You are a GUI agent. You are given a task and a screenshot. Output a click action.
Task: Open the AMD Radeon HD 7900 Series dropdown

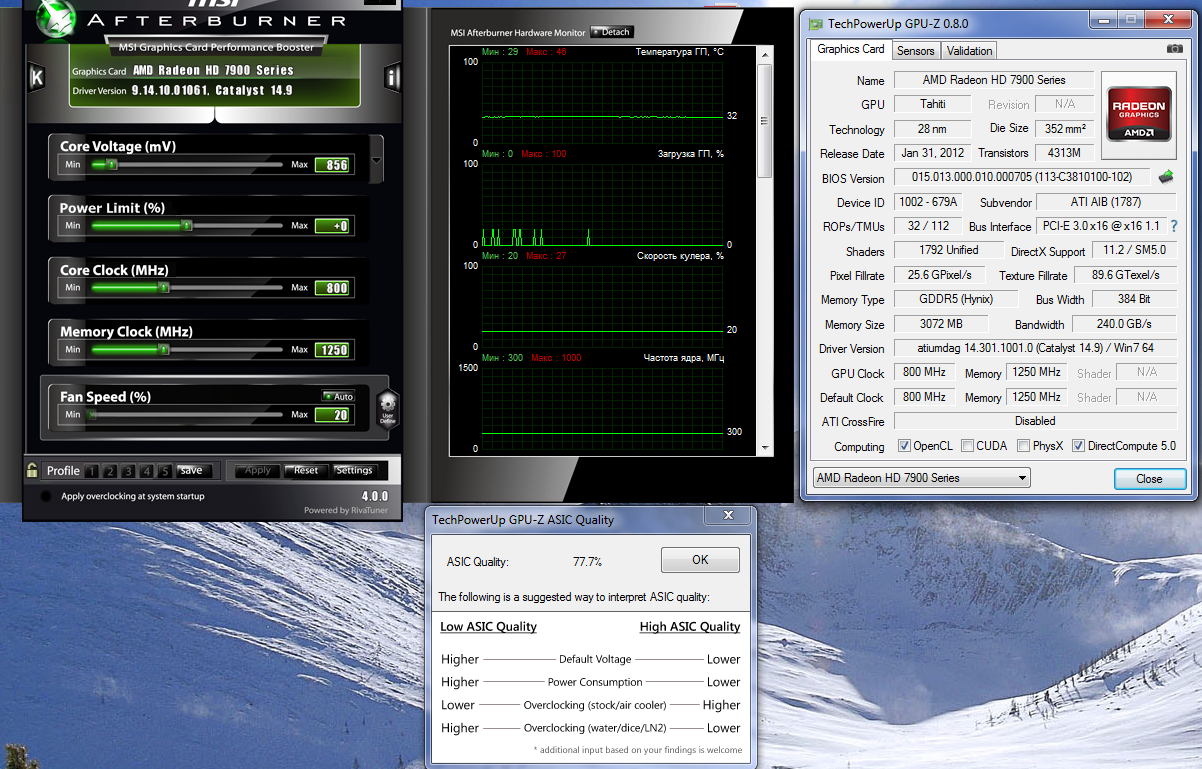(921, 478)
